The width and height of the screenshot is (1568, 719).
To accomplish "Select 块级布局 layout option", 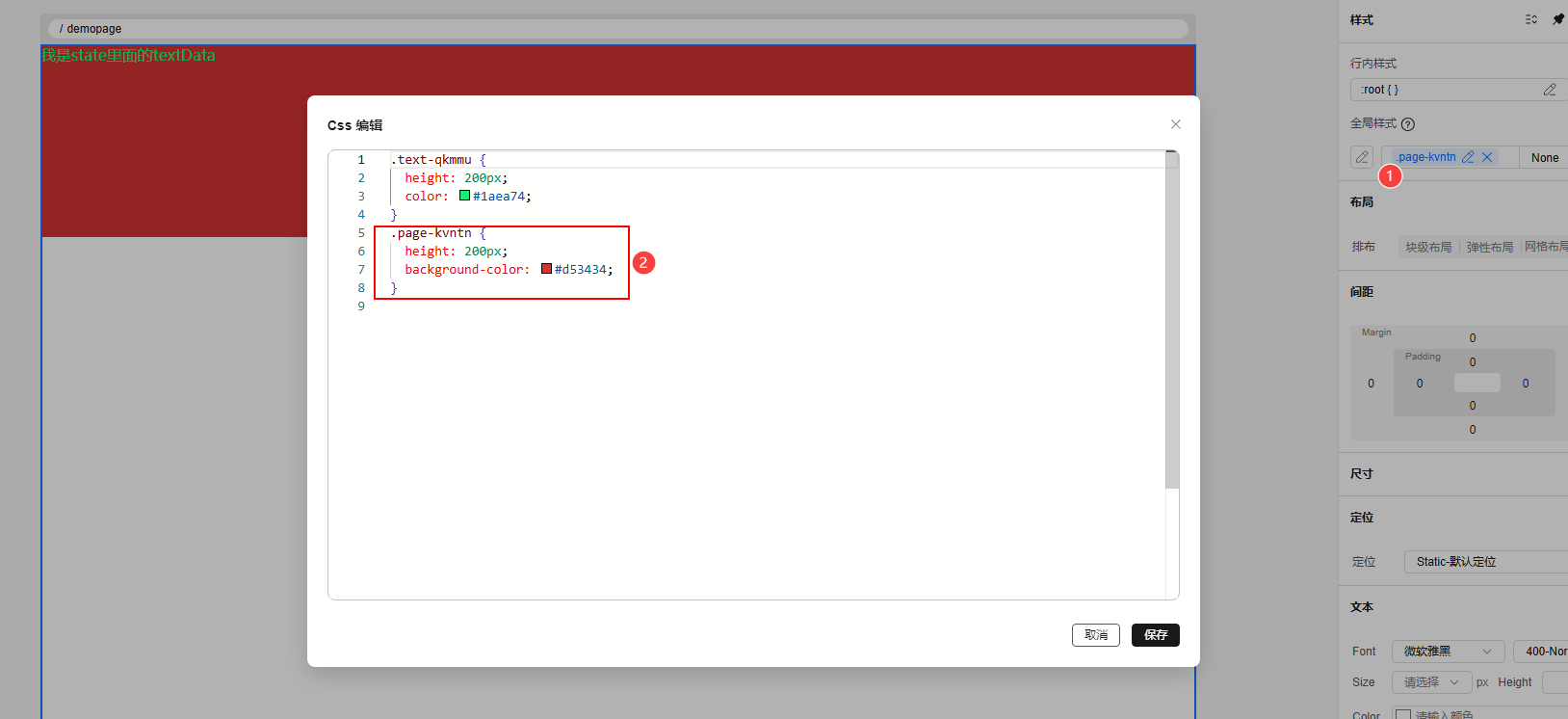I will click(1428, 247).
